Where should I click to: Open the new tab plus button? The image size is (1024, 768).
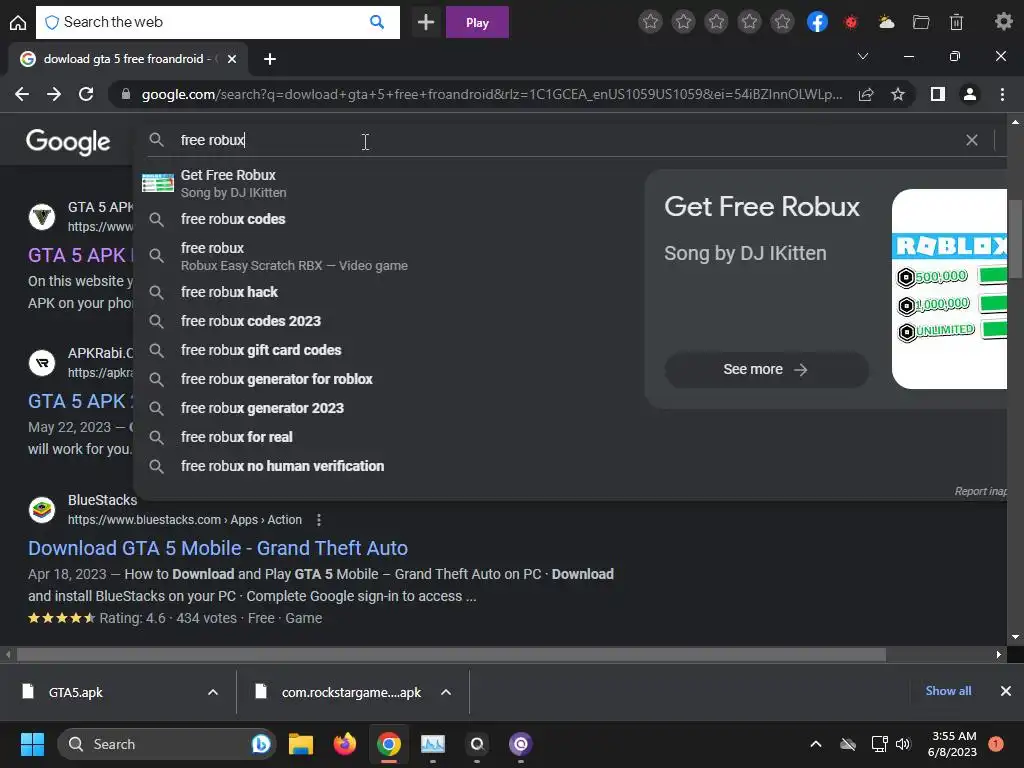pyautogui.click(x=270, y=59)
